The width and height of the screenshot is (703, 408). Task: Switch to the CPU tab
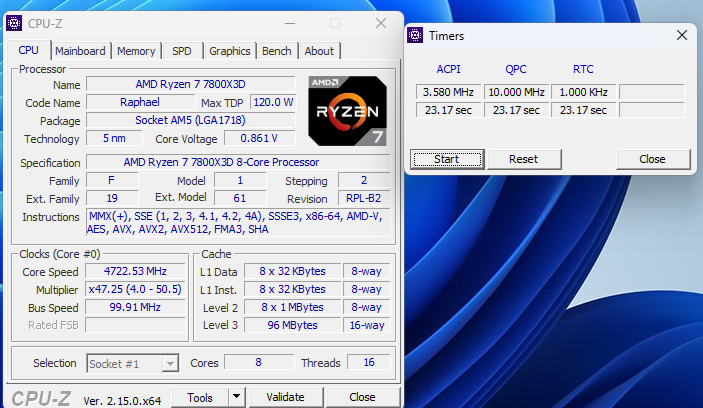(x=28, y=50)
